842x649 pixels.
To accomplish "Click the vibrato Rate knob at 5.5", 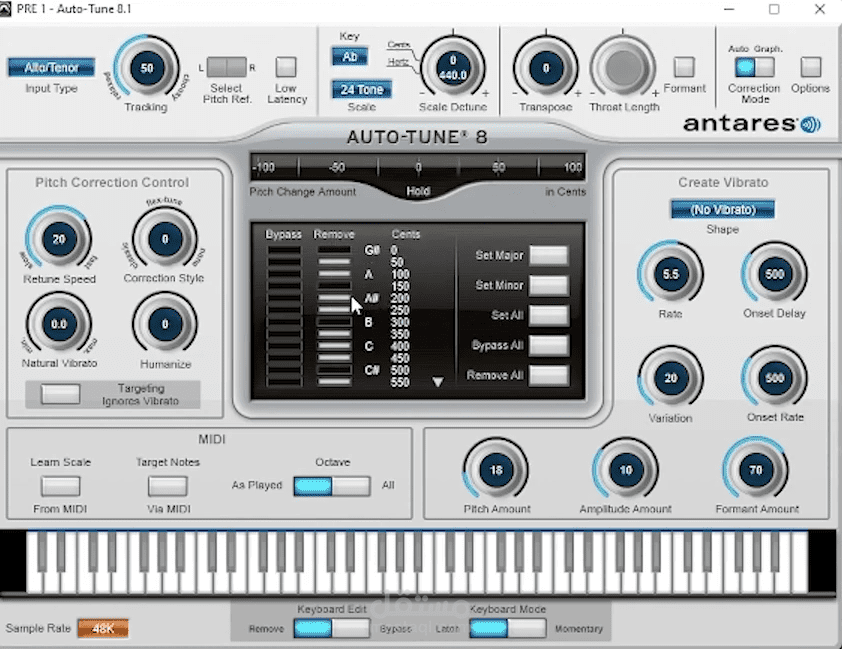I will tap(670, 274).
